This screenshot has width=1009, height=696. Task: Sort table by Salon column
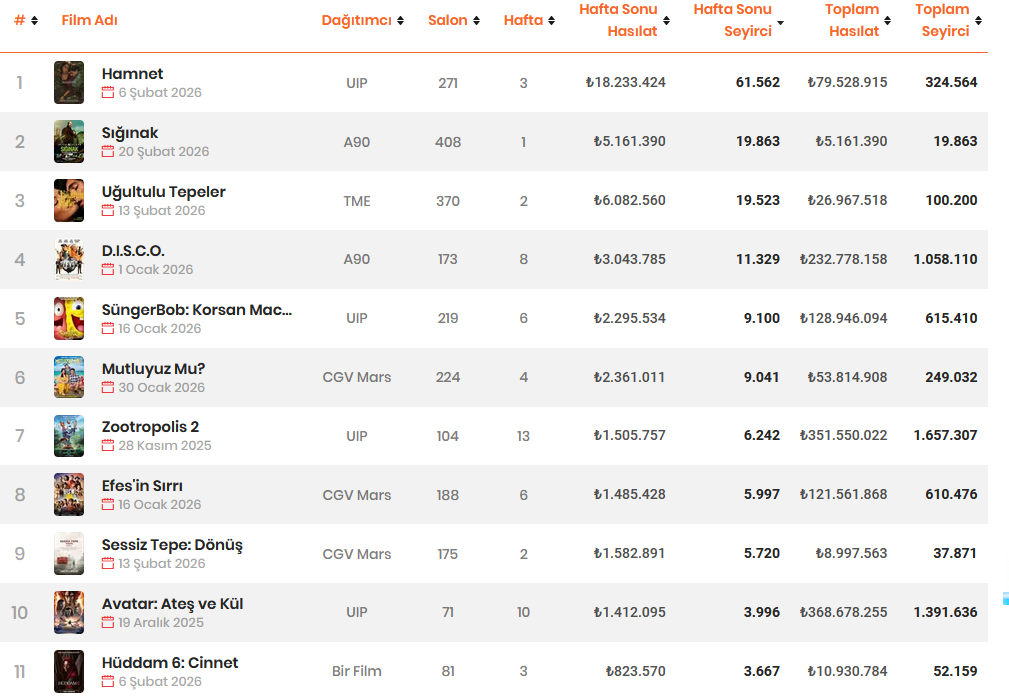tap(476, 21)
